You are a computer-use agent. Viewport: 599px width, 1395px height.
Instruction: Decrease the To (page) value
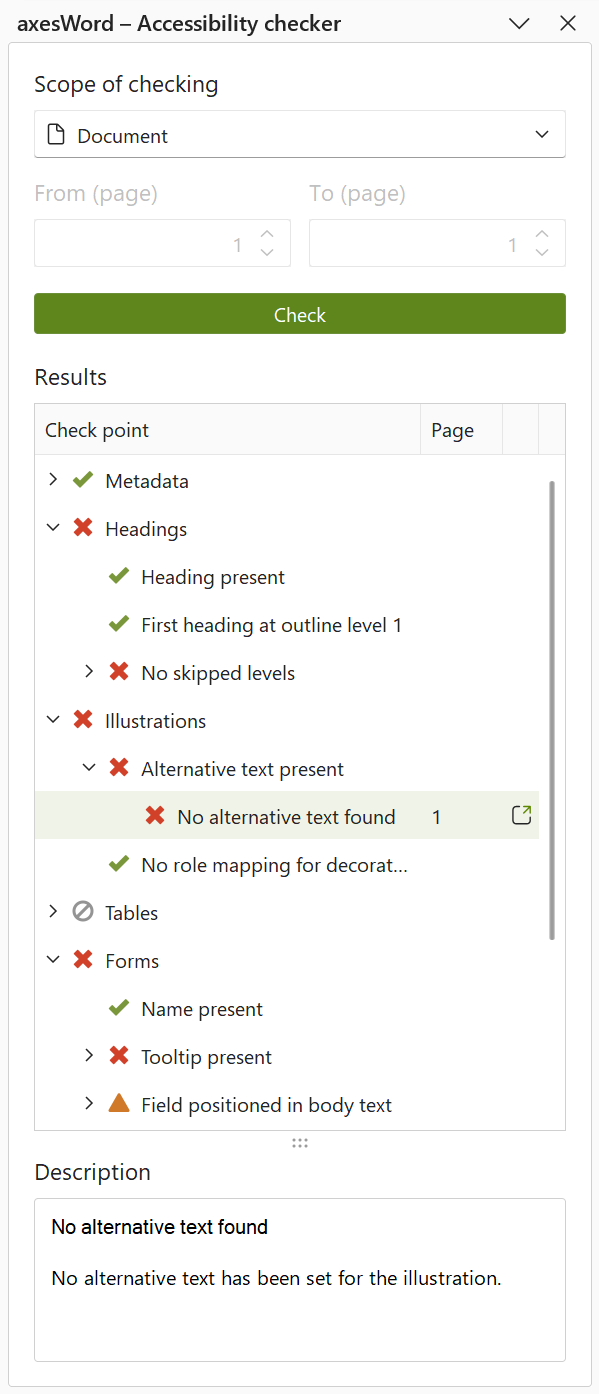(542, 252)
